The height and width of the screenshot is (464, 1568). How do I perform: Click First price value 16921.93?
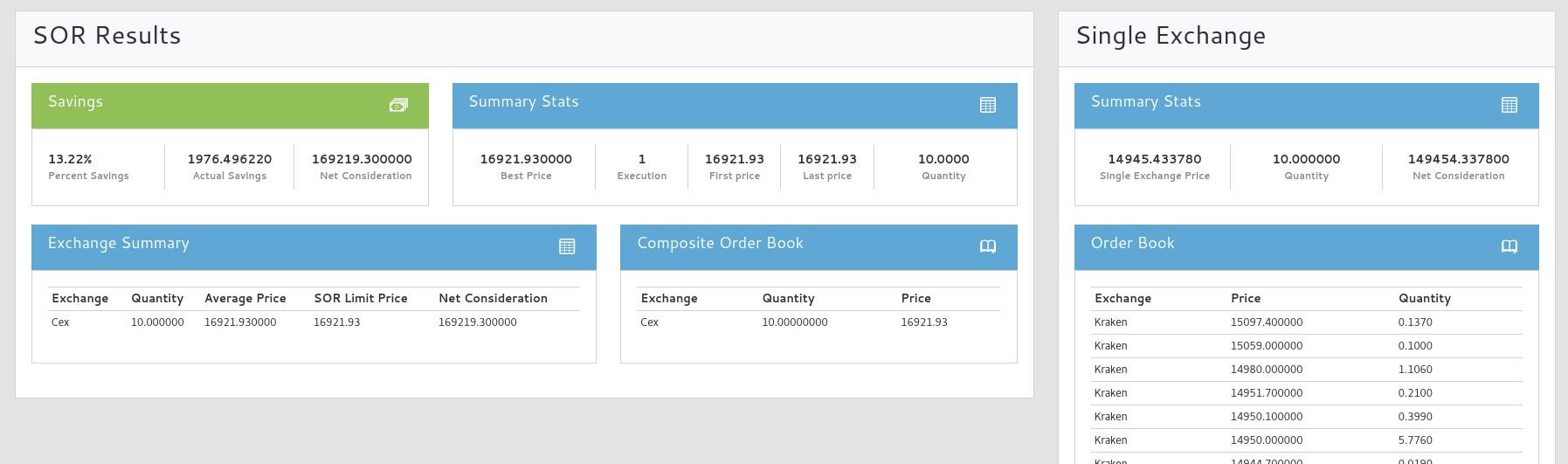pyautogui.click(x=735, y=159)
